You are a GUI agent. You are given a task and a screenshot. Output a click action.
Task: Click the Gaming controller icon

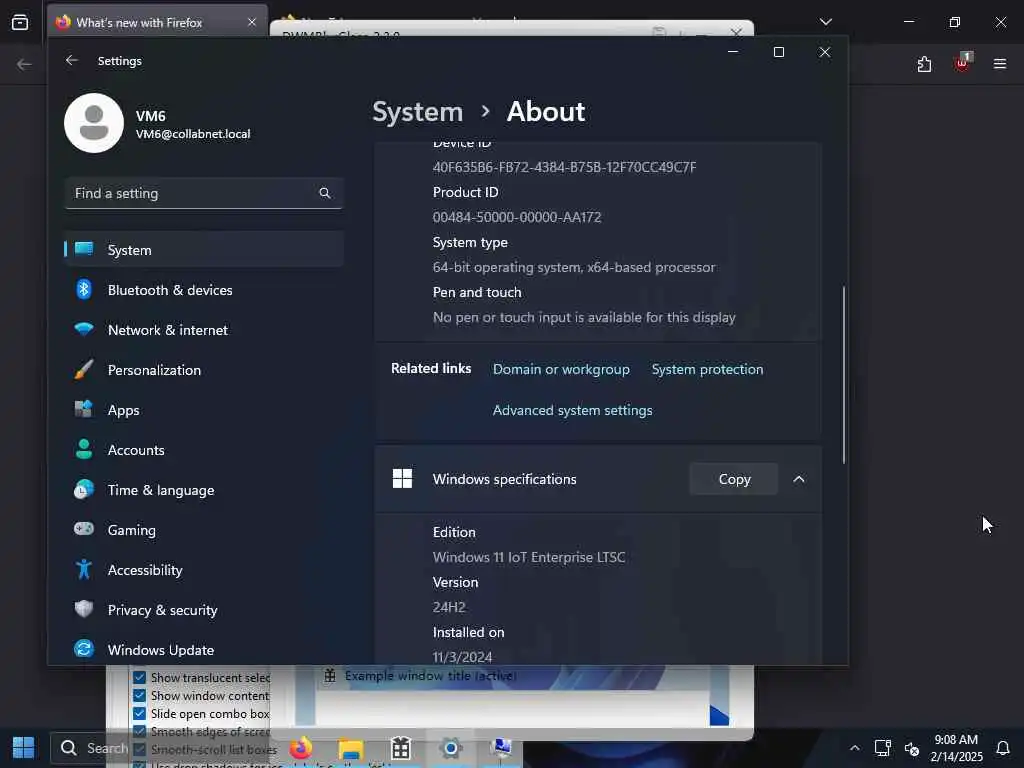click(x=84, y=529)
